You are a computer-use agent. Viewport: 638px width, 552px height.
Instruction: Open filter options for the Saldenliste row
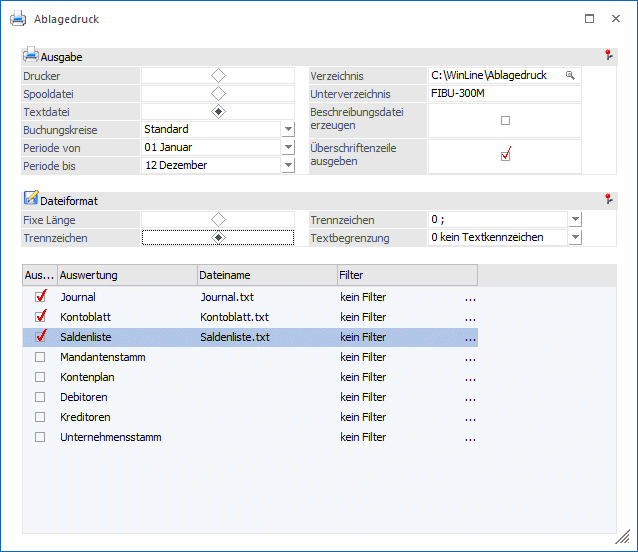[x=470, y=337]
